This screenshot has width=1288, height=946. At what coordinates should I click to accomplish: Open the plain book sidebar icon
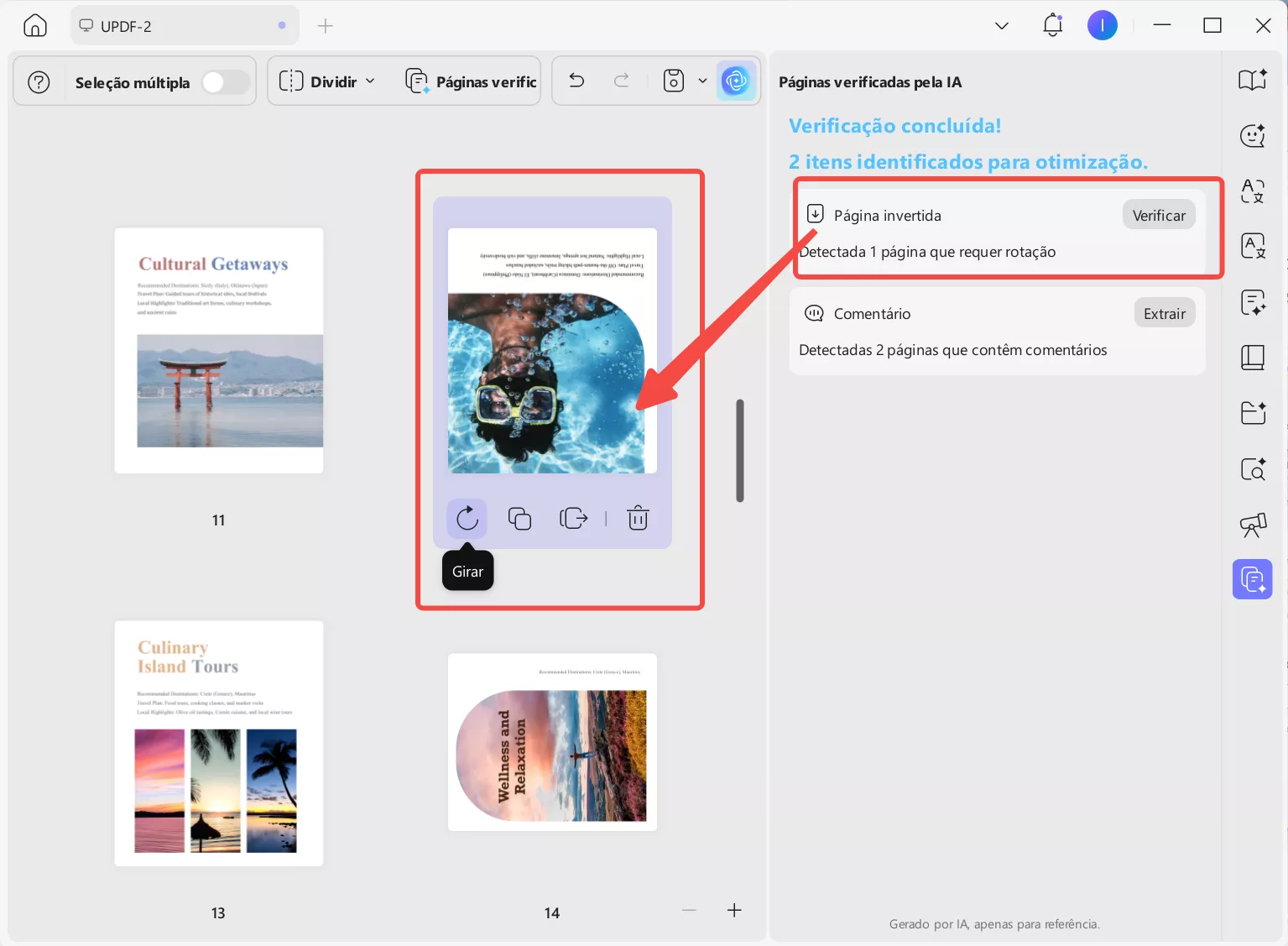click(1253, 358)
